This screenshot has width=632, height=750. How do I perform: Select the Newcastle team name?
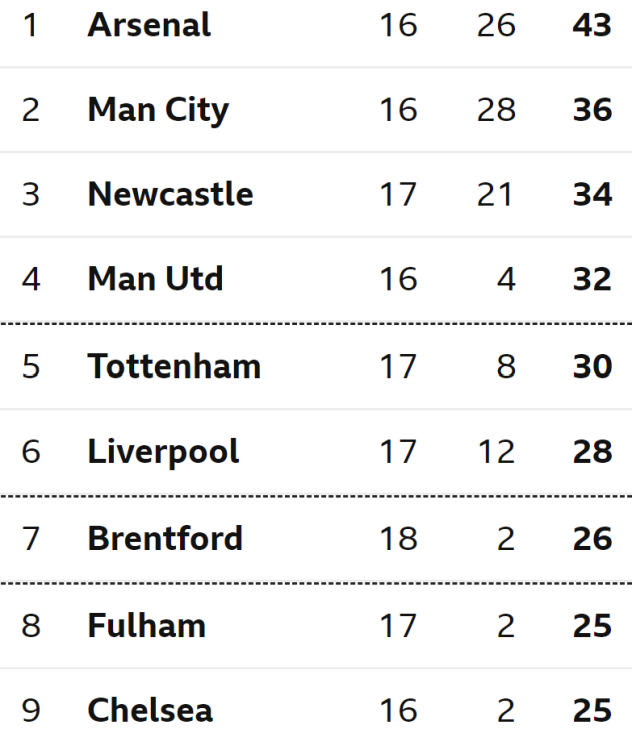pyautogui.click(x=170, y=194)
